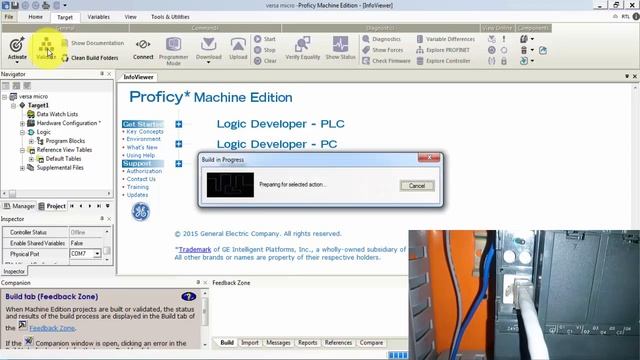The image size is (640, 360).
Task: Click the Start controller icon
Action: [258, 39]
